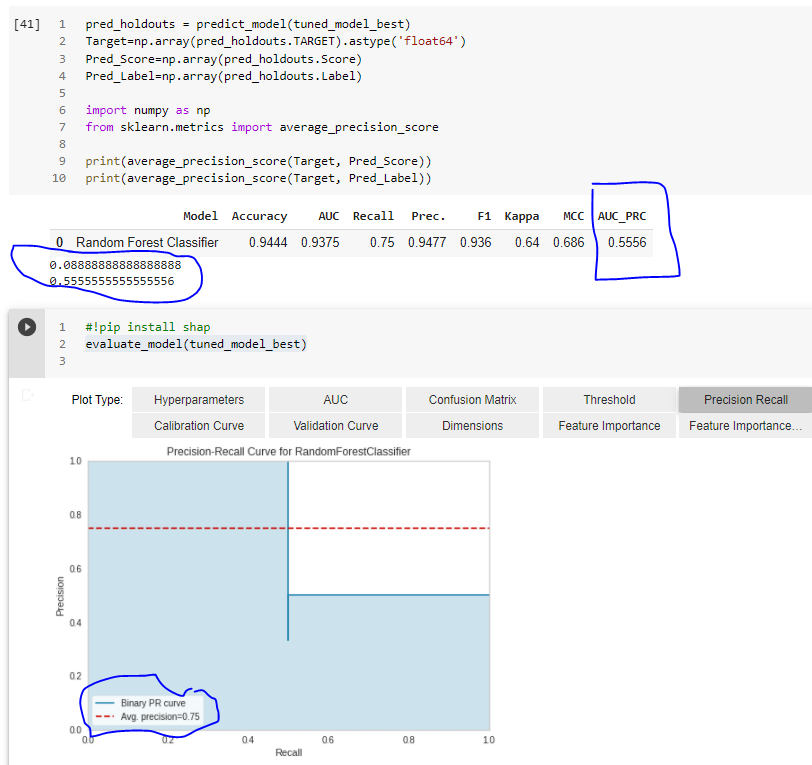Display the Feature Importance plot
The image size is (812, 765).
tap(608, 425)
